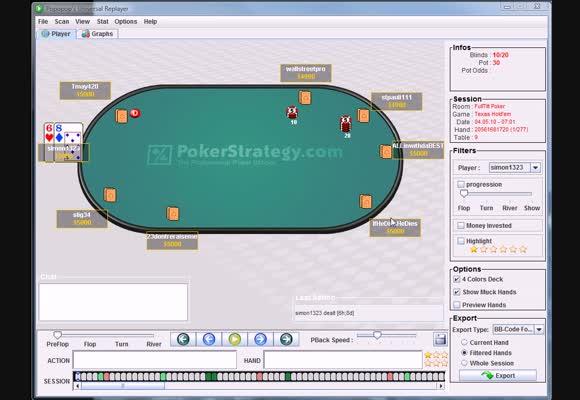The image size is (580, 400).
Task: Click the last empty star in Highlight filter
Action: [x=523, y=249]
